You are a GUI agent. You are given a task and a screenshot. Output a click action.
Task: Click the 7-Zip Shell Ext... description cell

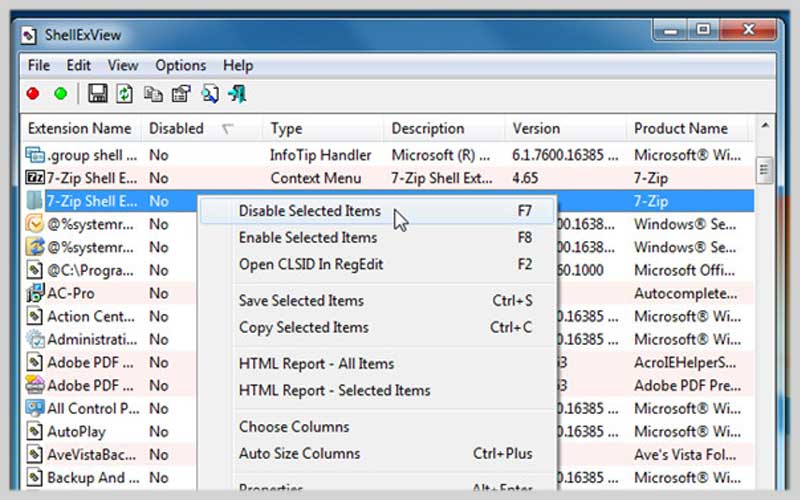442,178
